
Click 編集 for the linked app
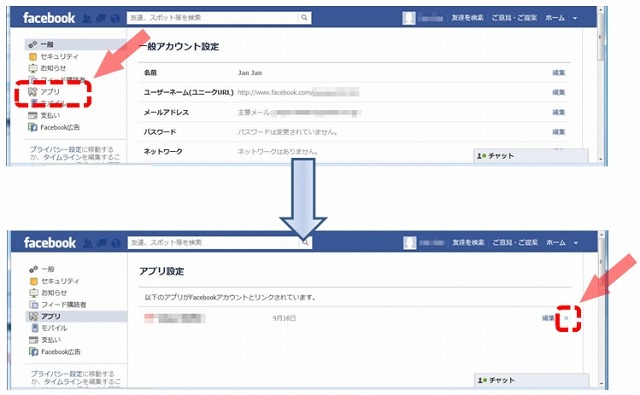(548, 318)
